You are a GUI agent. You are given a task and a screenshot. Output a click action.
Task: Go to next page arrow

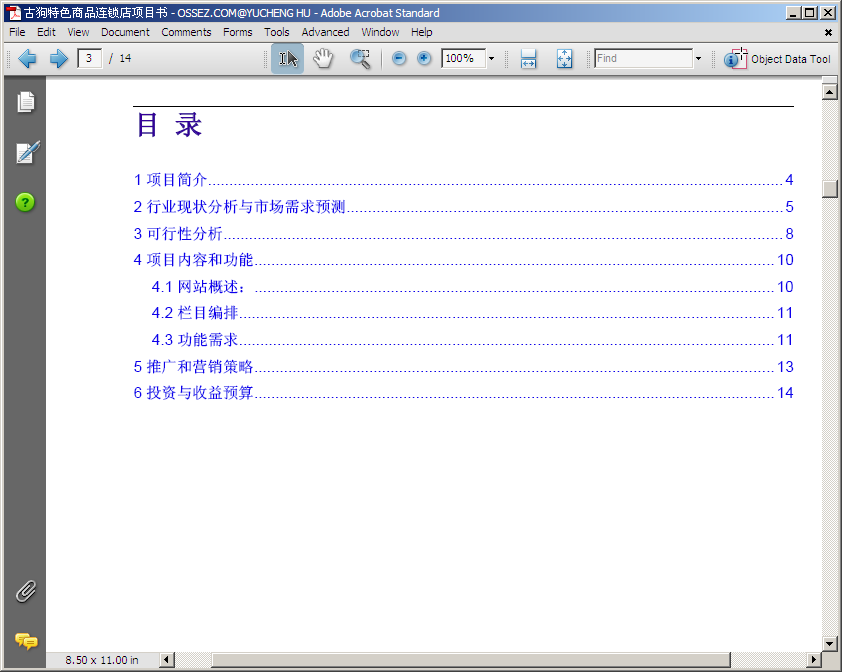tap(58, 59)
